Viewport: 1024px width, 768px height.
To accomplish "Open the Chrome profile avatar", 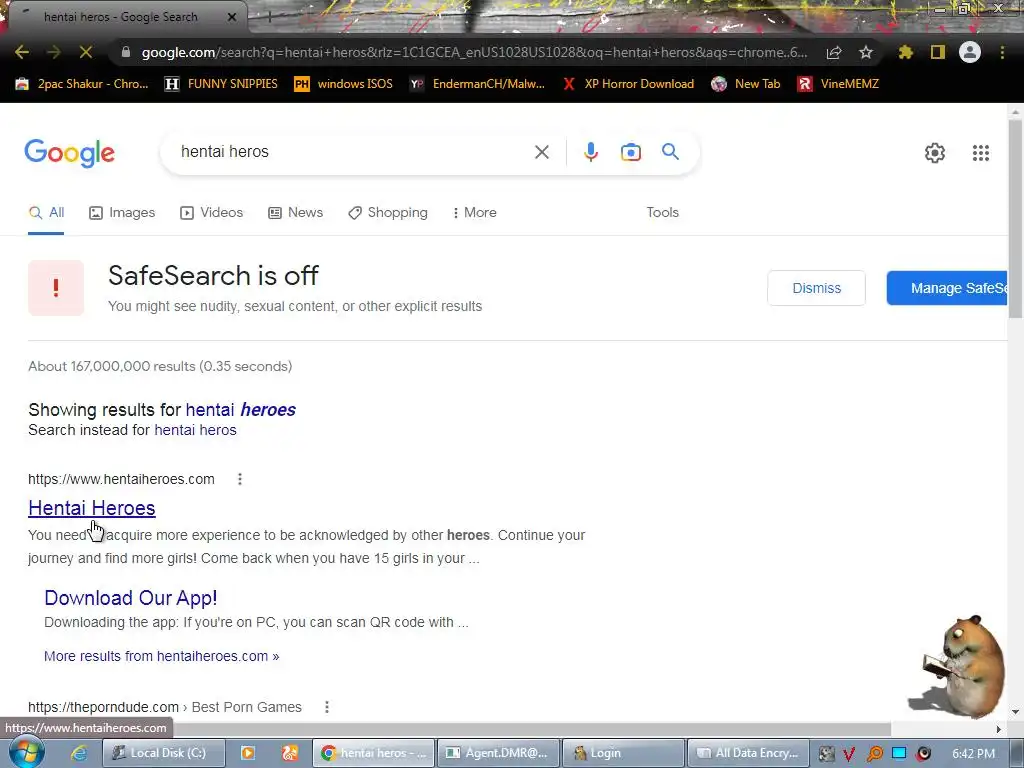I will [x=970, y=52].
